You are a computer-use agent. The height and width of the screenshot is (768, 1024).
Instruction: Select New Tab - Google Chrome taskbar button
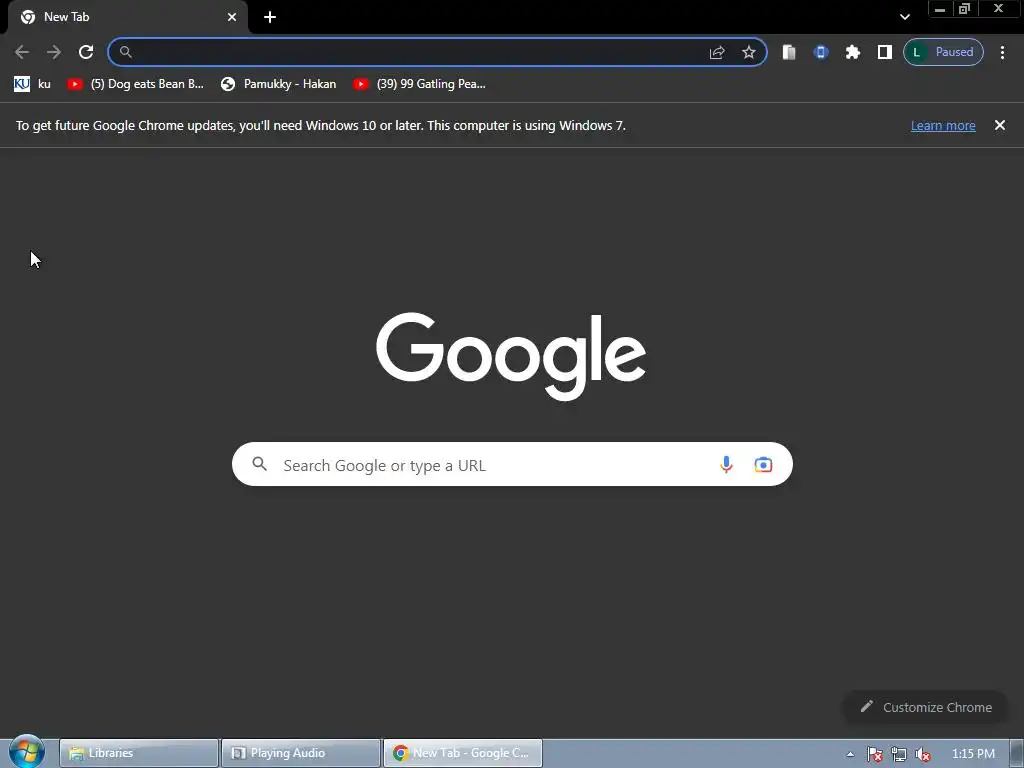click(462, 753)
